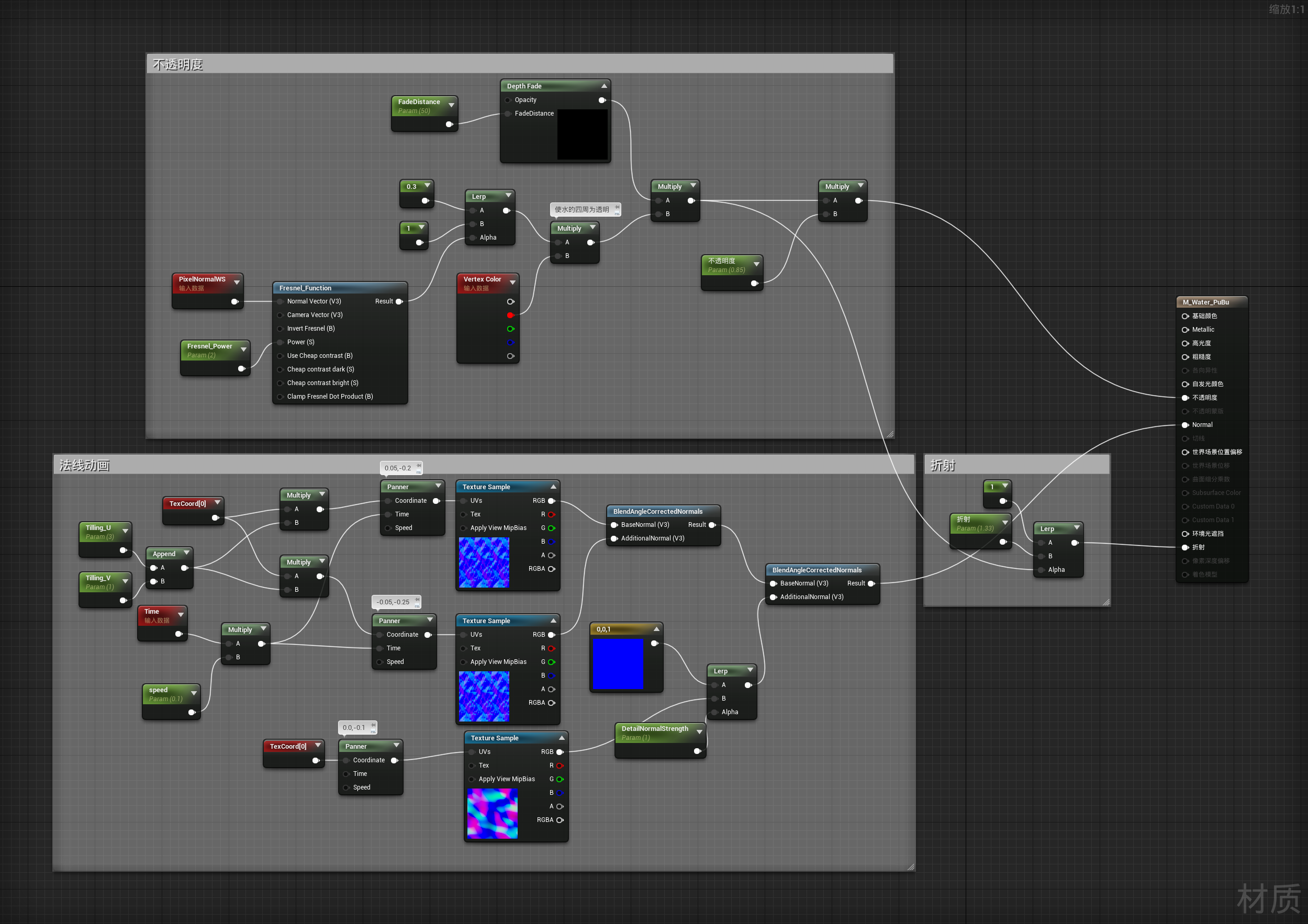Image resolution: width=1308 pixels, height=924 pixels.
Task: Click the Normal input pin on M_Water_PuBu
Action: [x=1185, y=425]
